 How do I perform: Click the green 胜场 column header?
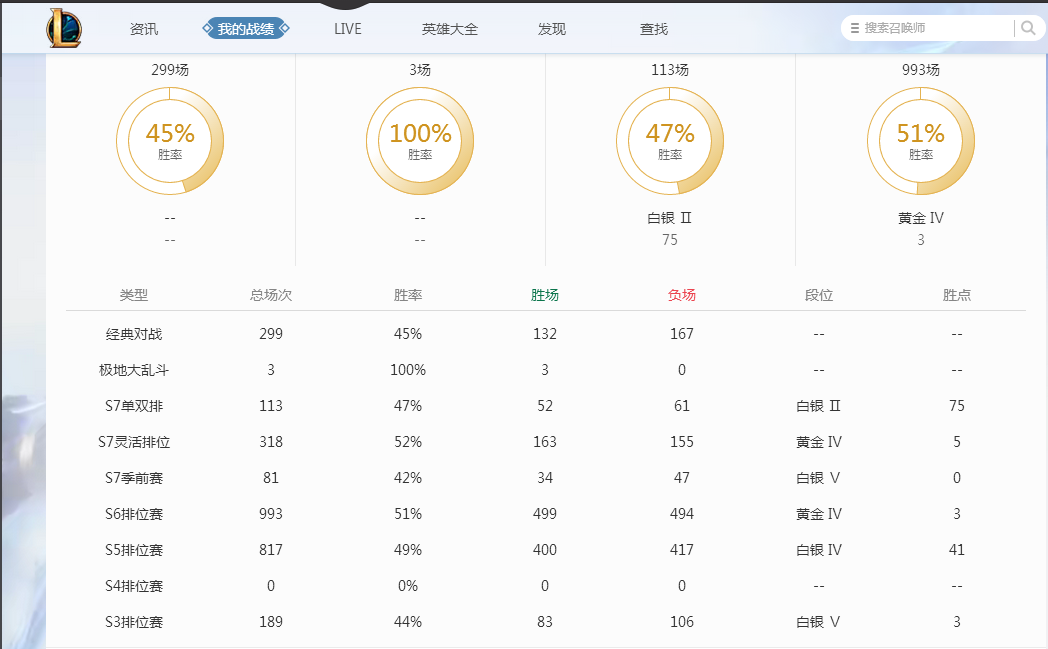pyautogui.click(x=545, y=295)
